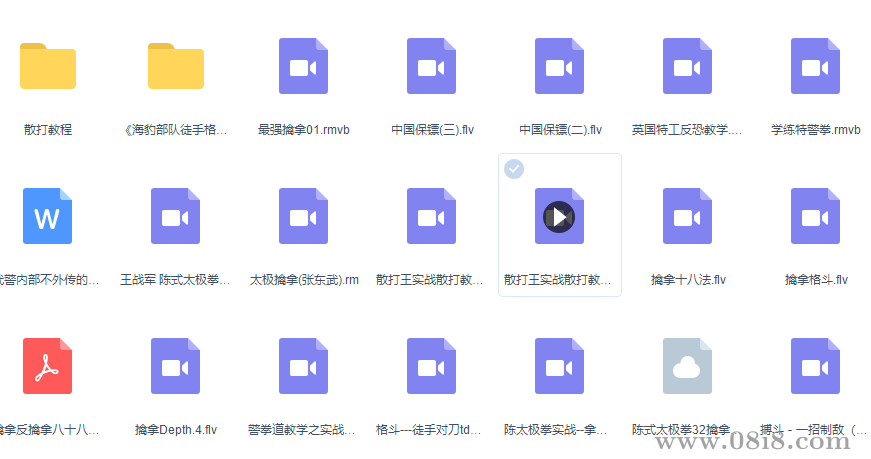Click the file name 太极擒拿(张东武).rm
This screenshot has width=871, height=459.
(x=304, y=280)
